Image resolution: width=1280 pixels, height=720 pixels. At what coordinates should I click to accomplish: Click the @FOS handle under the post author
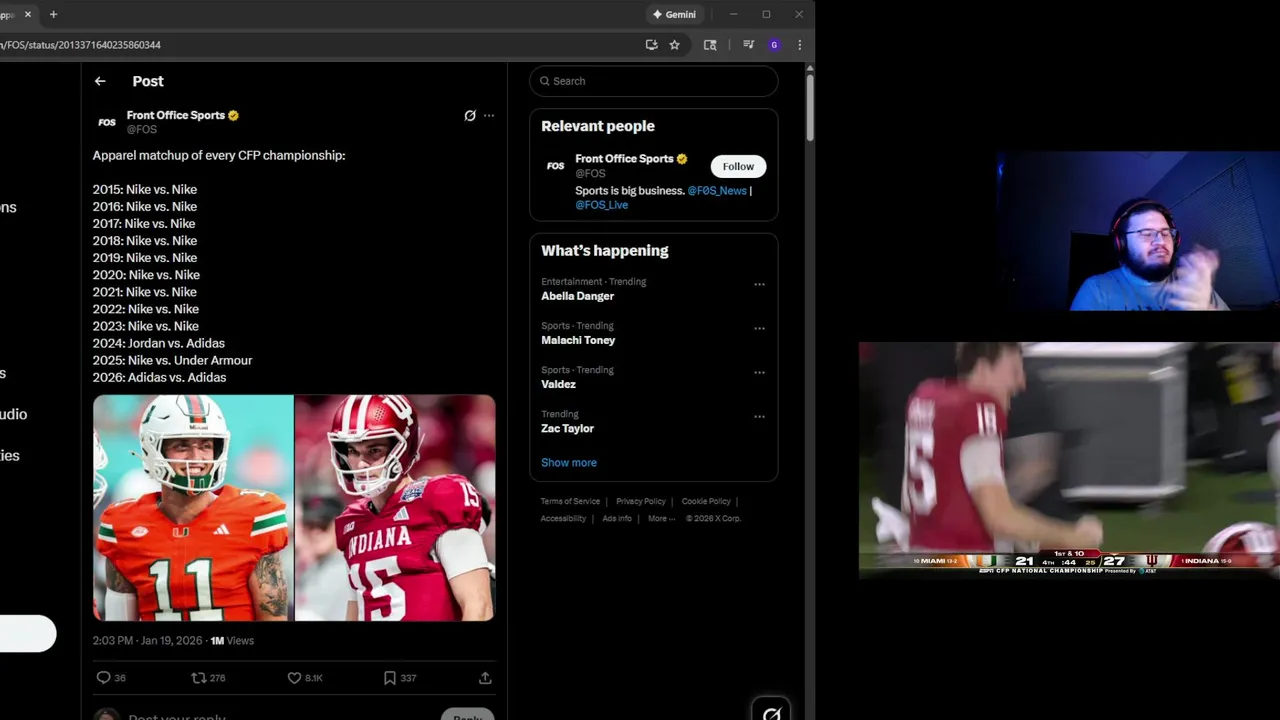pos(142,130)
